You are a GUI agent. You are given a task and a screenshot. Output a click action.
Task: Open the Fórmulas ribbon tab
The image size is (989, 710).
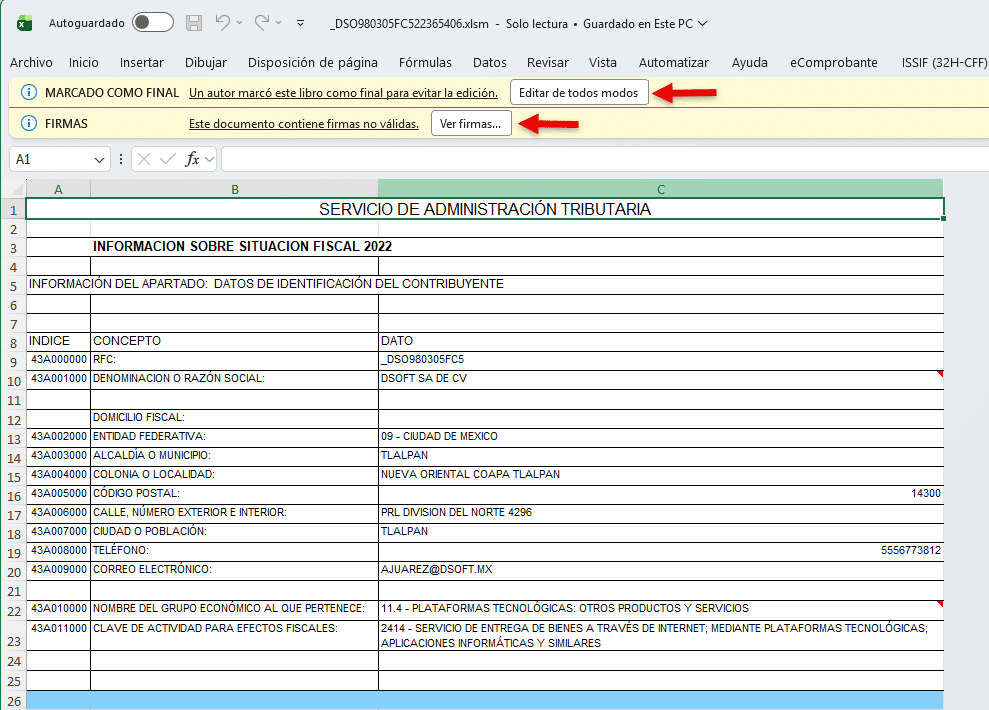425,62
